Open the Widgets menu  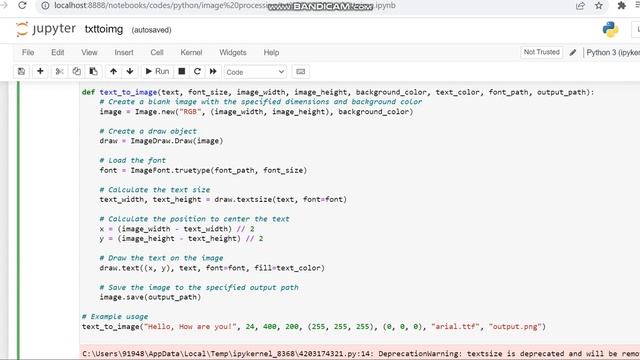[233, 52]
